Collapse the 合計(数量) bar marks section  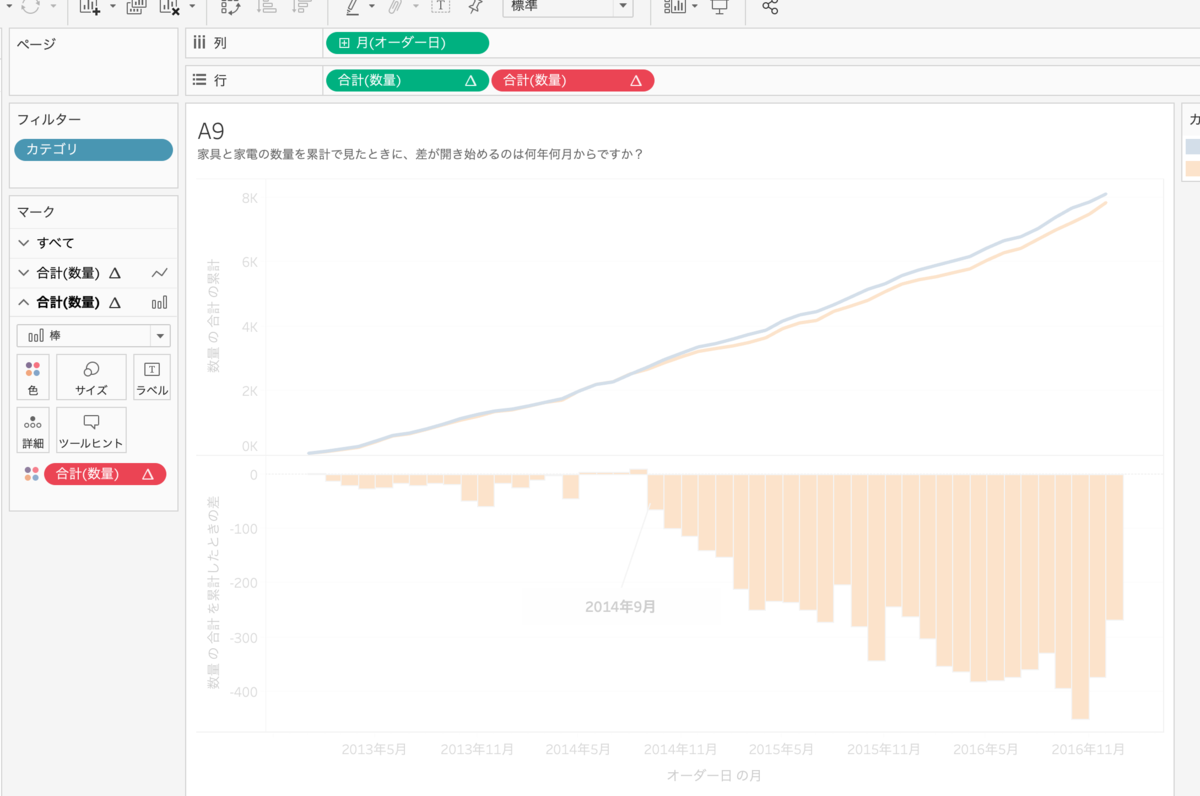[24, 302]
